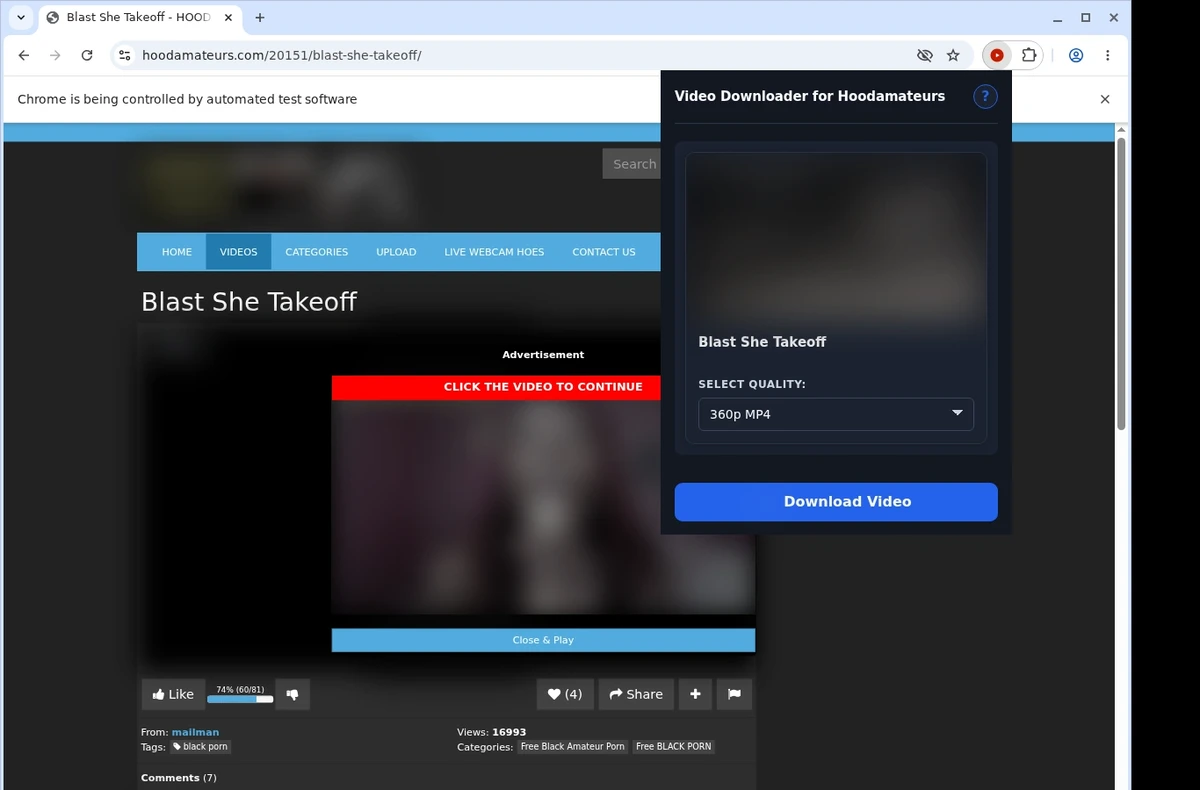Click the Like button
The width and height of the screenshot is (1200, 790).
173,694
